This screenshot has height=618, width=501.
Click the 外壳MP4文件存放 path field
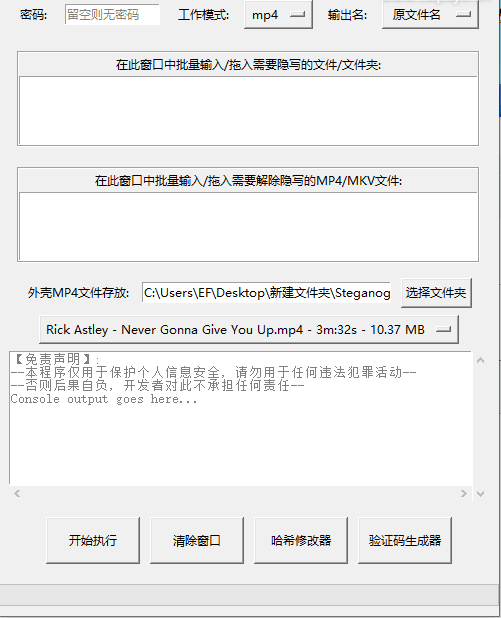tap(266, 293)
